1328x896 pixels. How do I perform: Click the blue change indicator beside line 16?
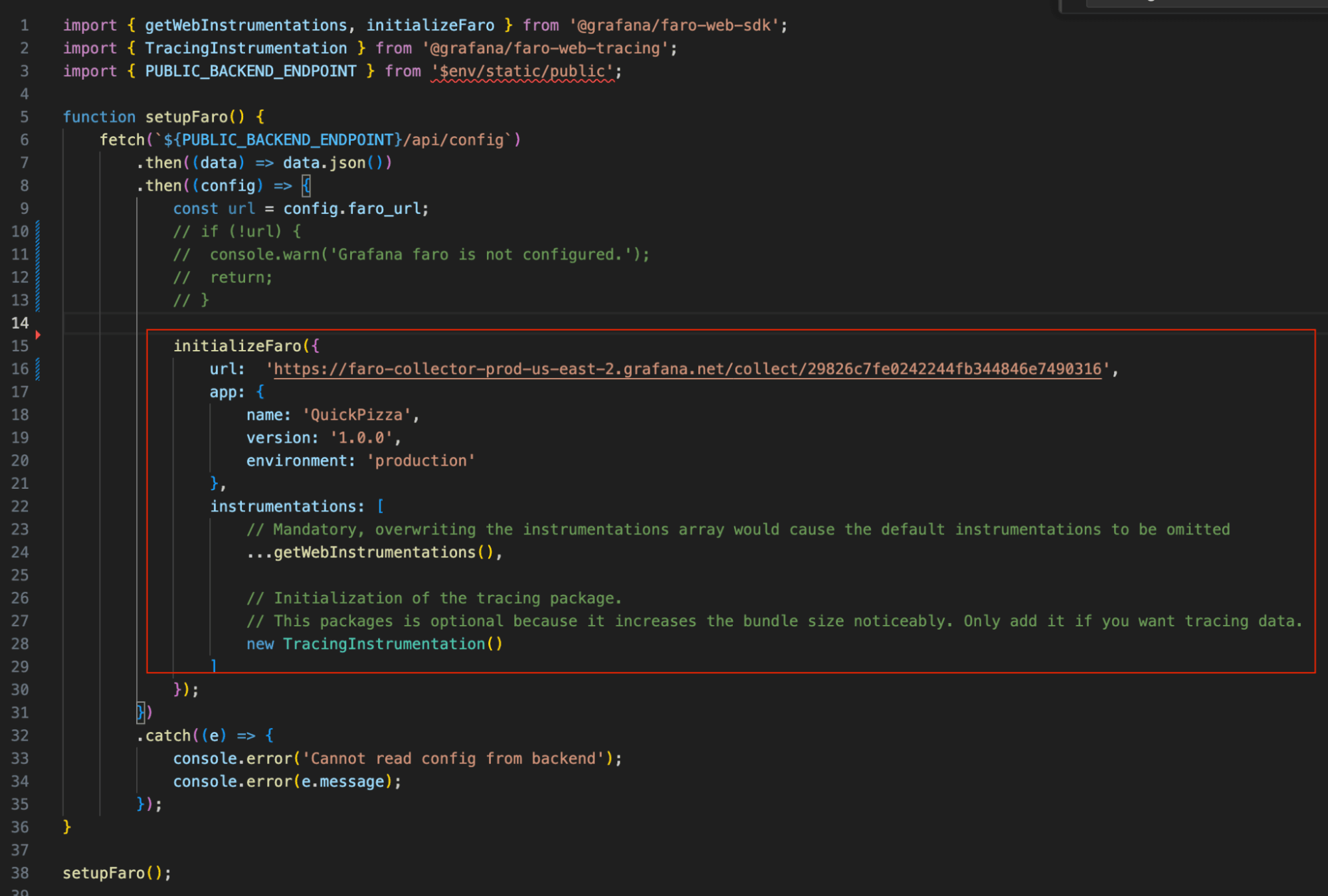click(x=38, y=369)
